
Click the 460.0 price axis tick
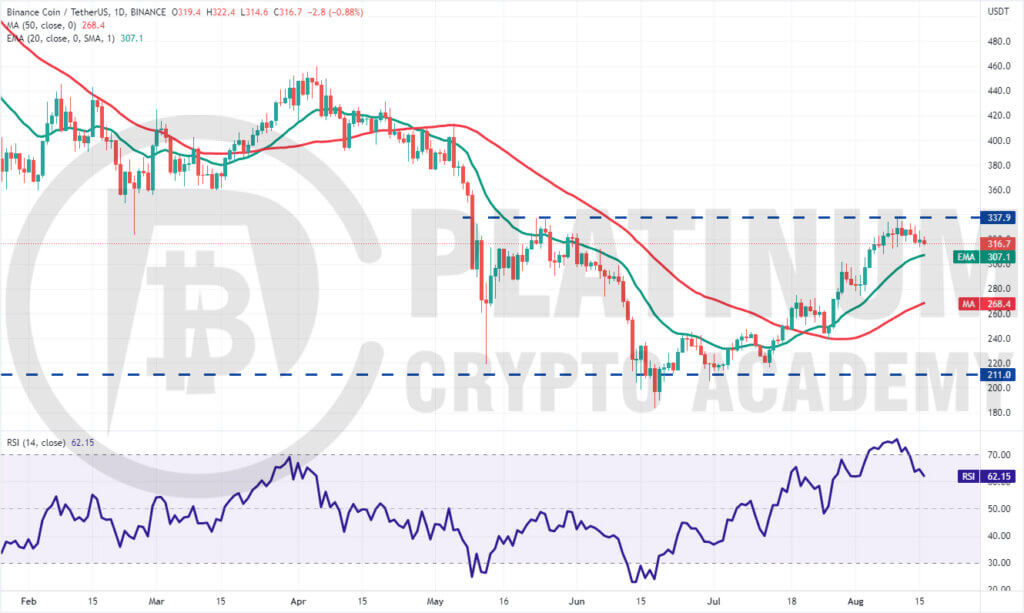pyautogui.click(x=999, y=66)
